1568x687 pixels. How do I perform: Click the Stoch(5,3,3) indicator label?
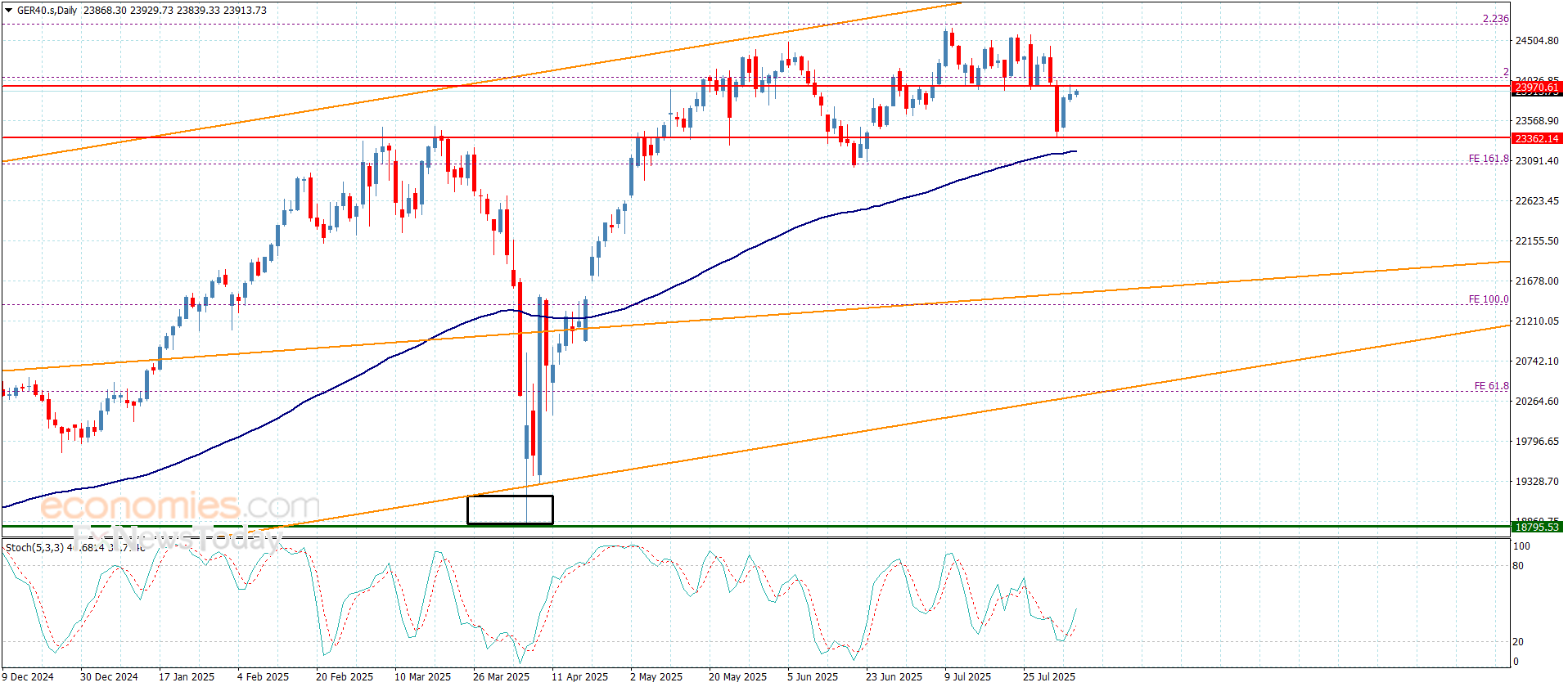tap(34, 547)
